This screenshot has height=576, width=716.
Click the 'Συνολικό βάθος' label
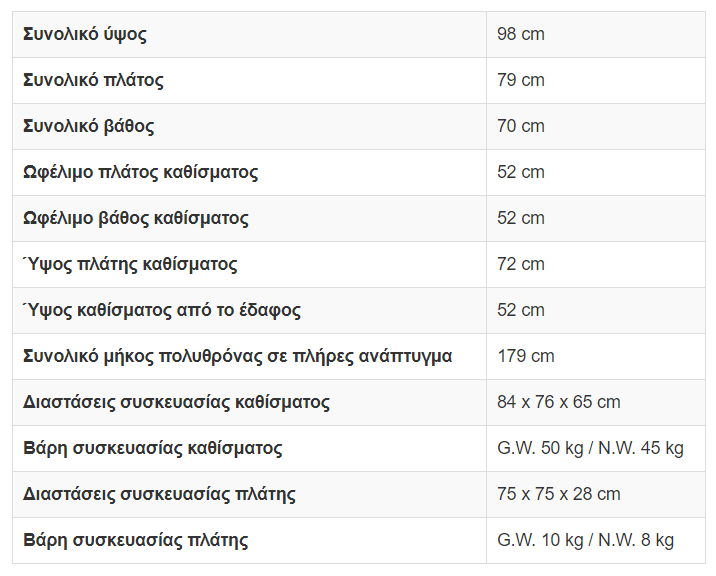(89, 126)
